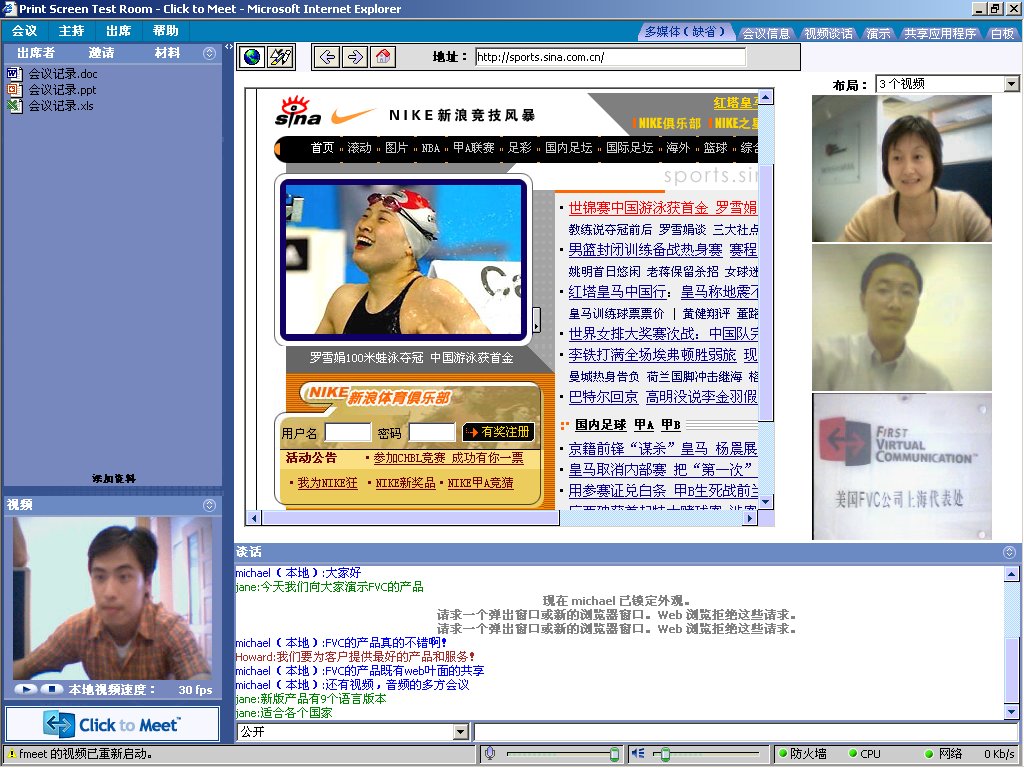Stop local video with stop button
Viewport: 1024px width, 768px height.
click(52, 689)
